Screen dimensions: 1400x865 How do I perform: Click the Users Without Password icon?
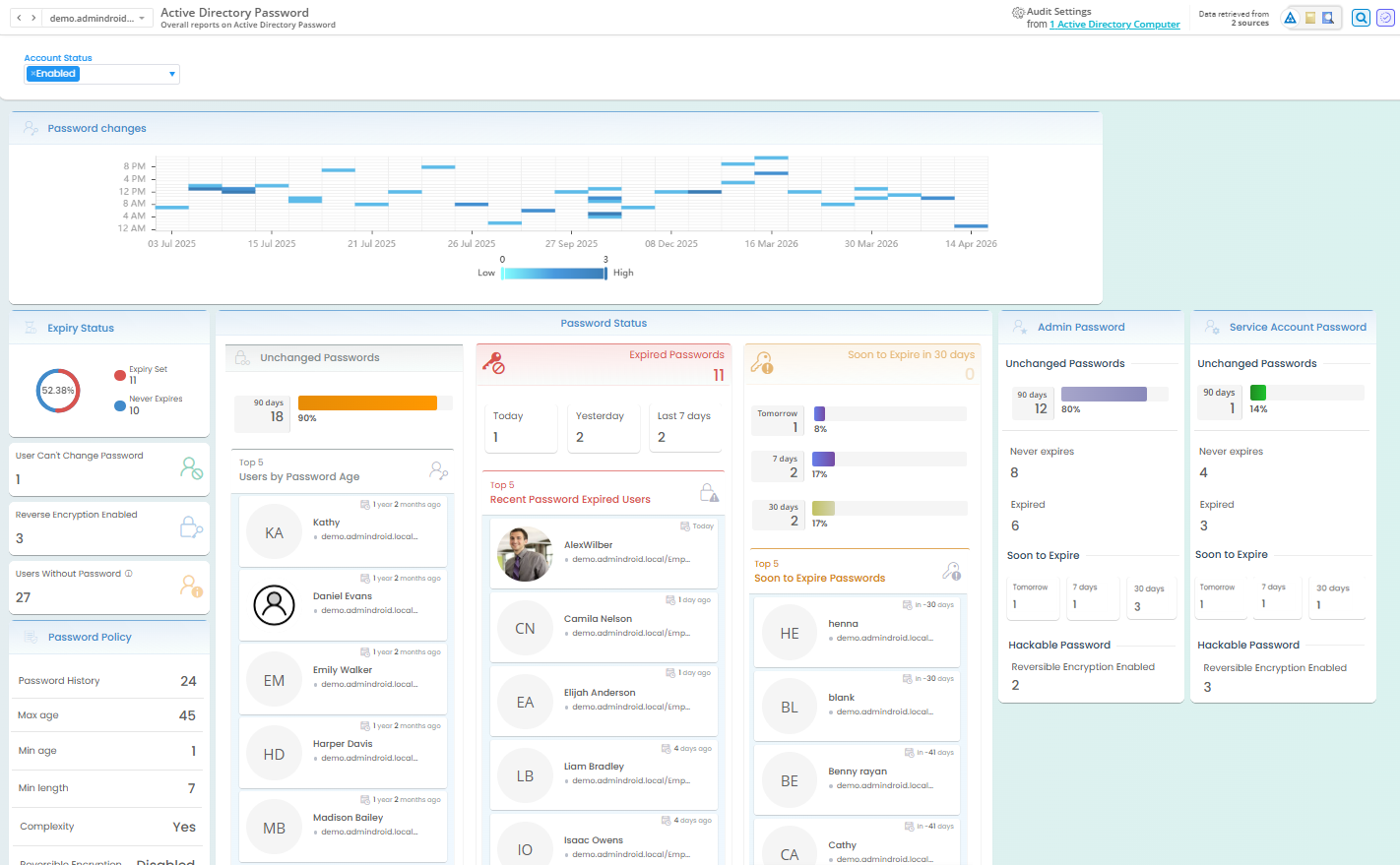point(191,587)
